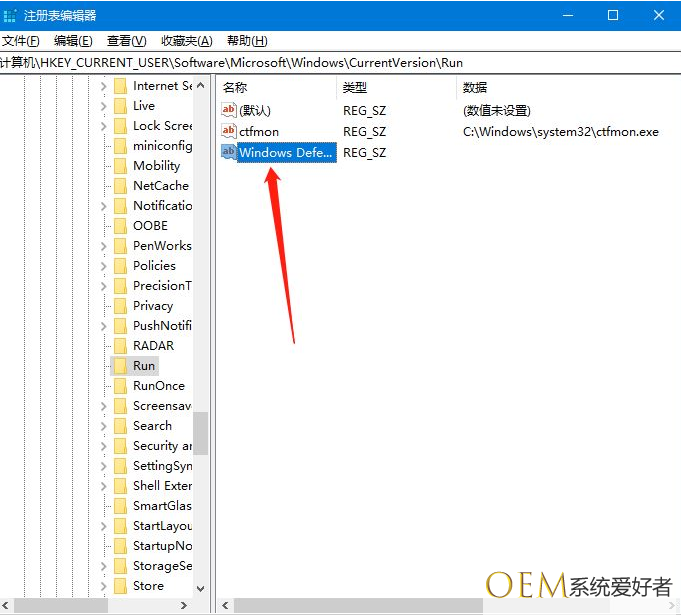Click the Run folder icon in tree
The image size is (681, 616).
[120, 366]
